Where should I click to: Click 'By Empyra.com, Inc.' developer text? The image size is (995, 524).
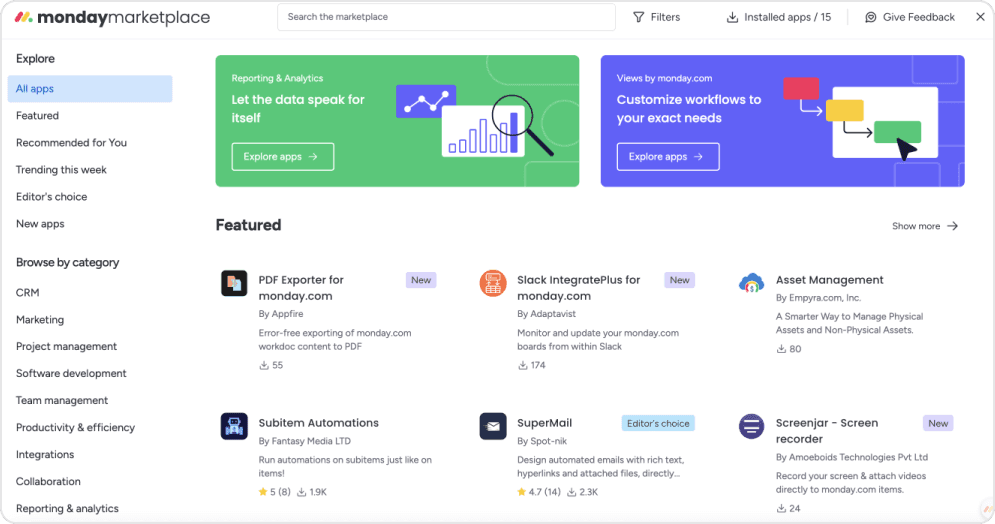[819, 298]
